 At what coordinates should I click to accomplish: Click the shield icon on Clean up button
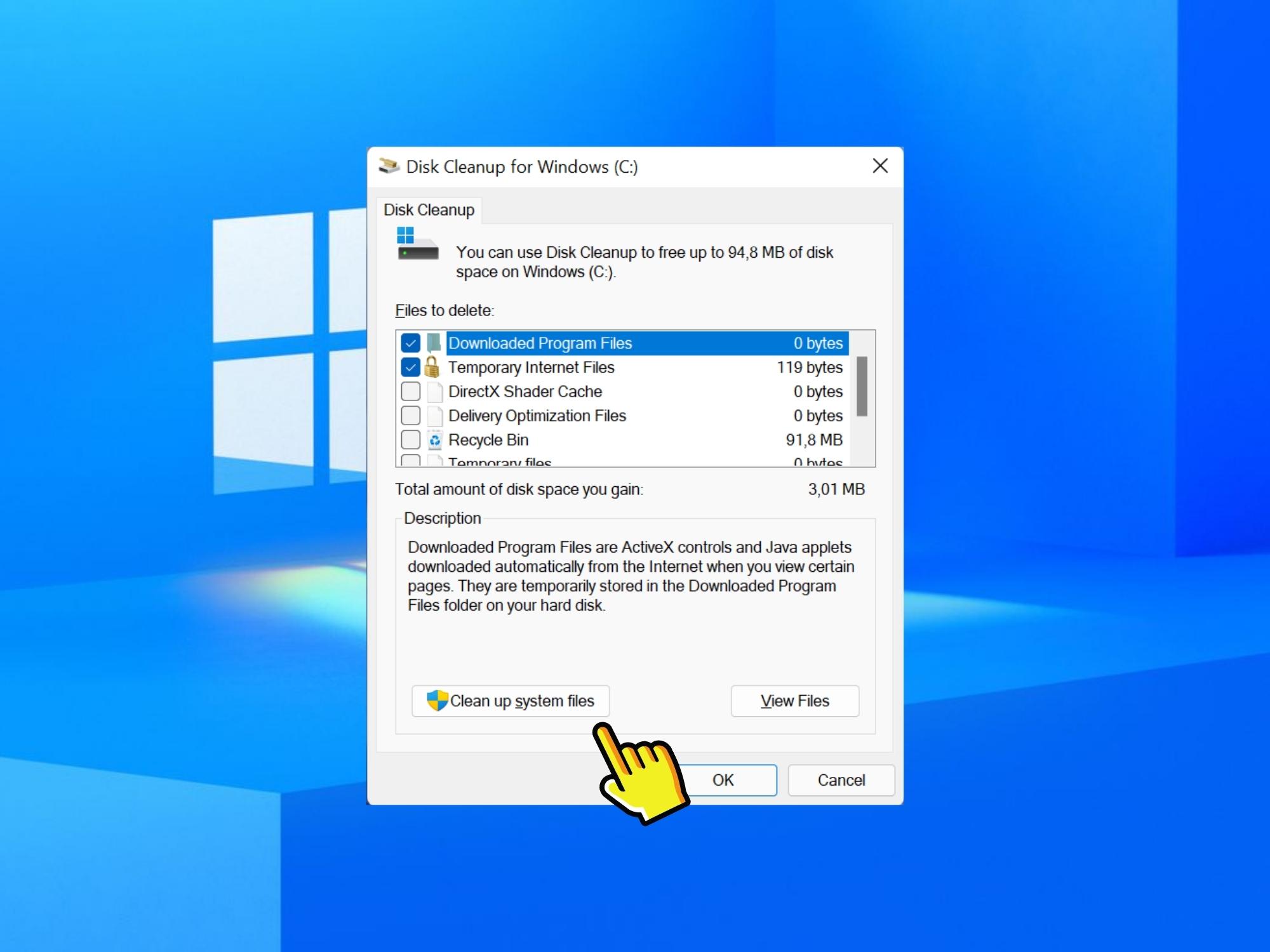[x=438, y=701]
